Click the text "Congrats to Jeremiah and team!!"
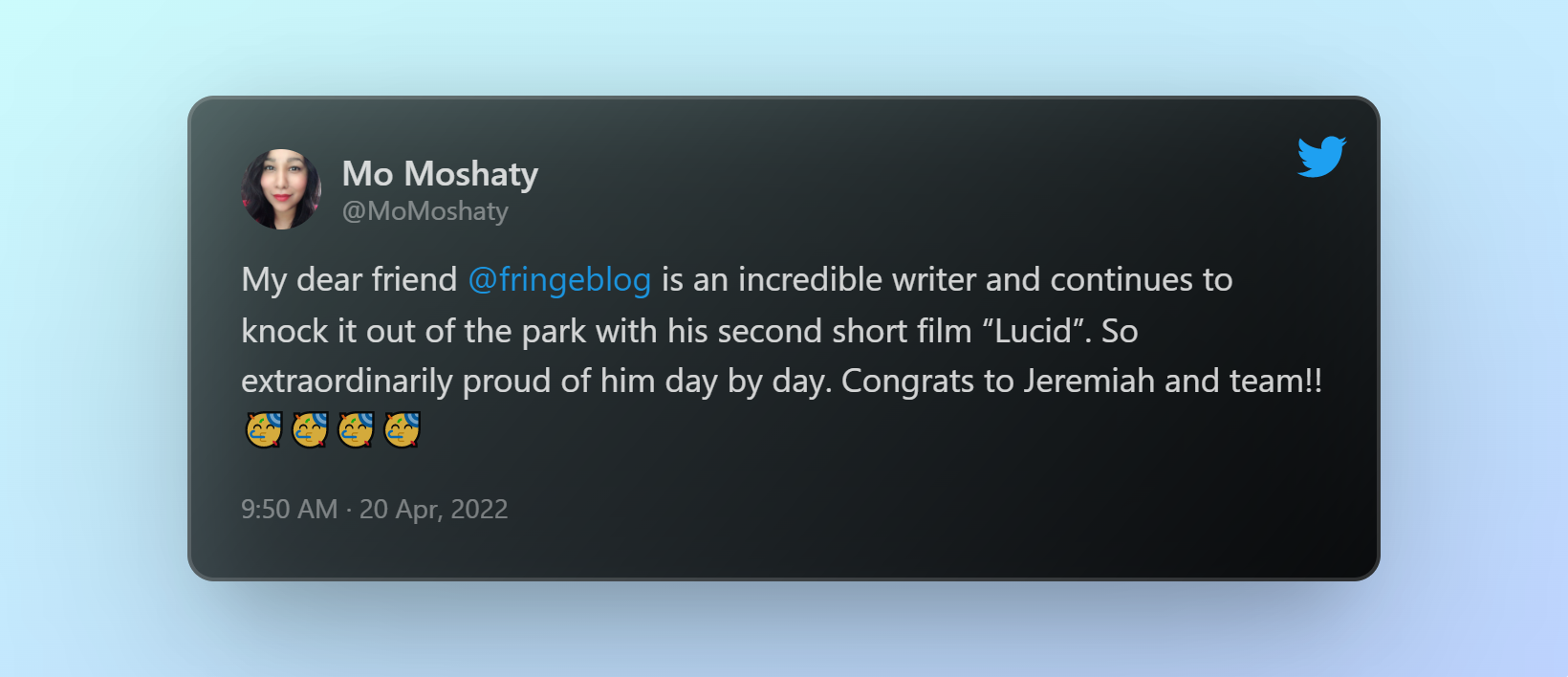 (1081, 382)
